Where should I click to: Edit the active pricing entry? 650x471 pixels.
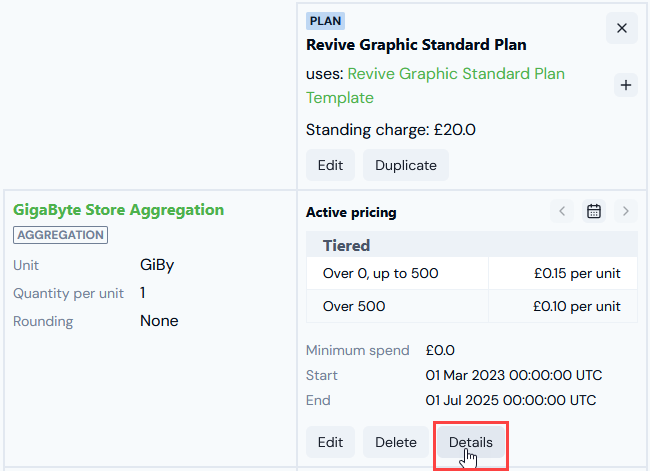(330, 442)
